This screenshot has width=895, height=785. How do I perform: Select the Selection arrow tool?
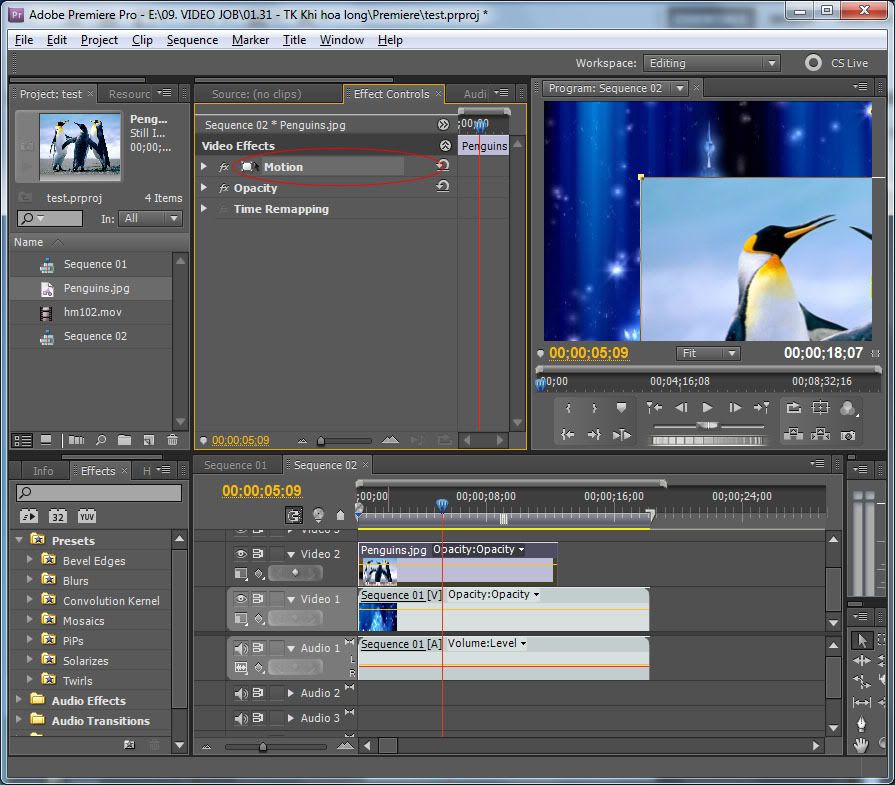[861, 641]
